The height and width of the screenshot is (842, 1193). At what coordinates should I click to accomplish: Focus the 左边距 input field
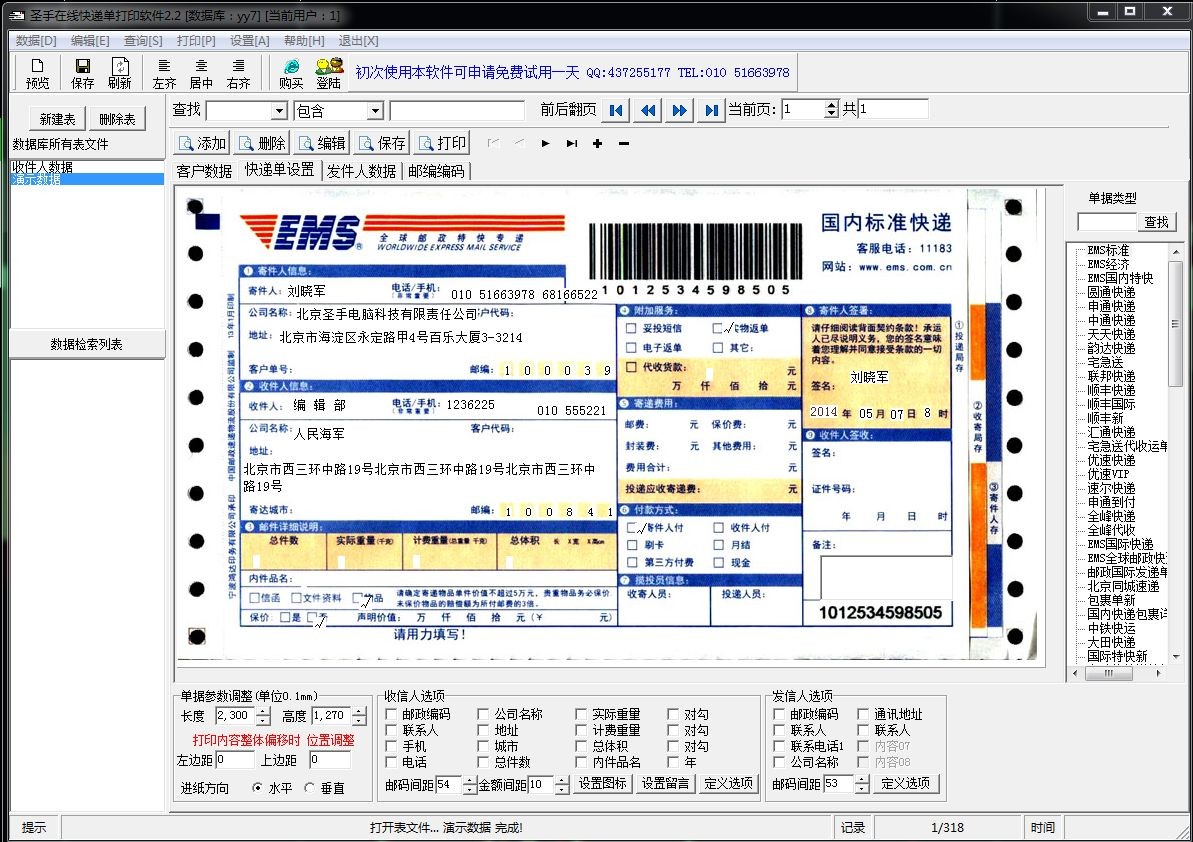tap(234, 759)
